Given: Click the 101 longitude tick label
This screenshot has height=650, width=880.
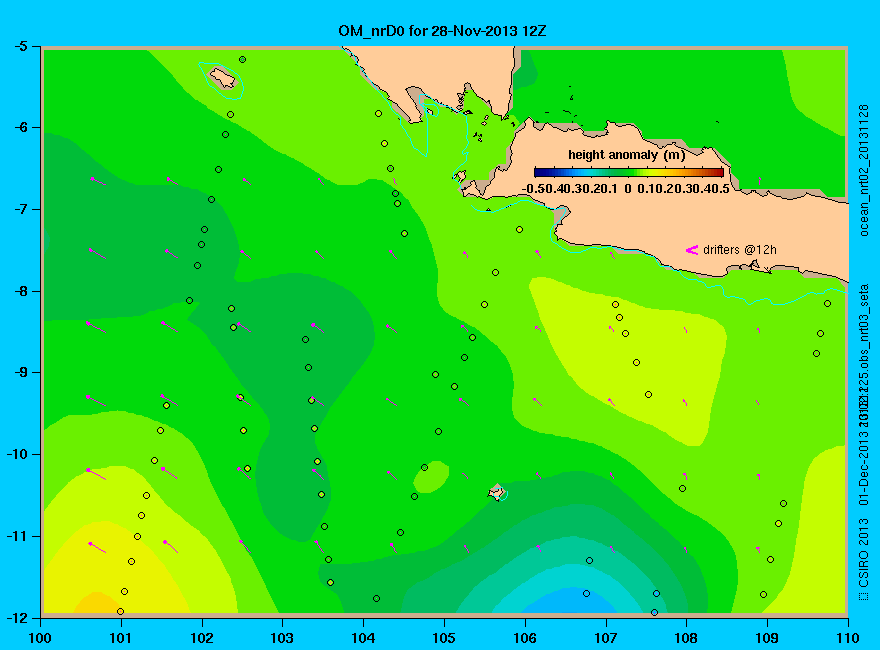Looking at the screenshot, I should [121, 638].
